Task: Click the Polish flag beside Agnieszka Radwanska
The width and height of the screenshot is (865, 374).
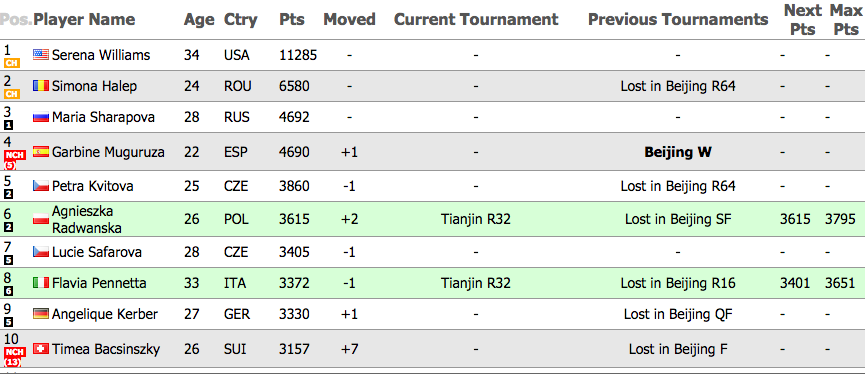Action: pyautogui.click(x=41, y=219)
